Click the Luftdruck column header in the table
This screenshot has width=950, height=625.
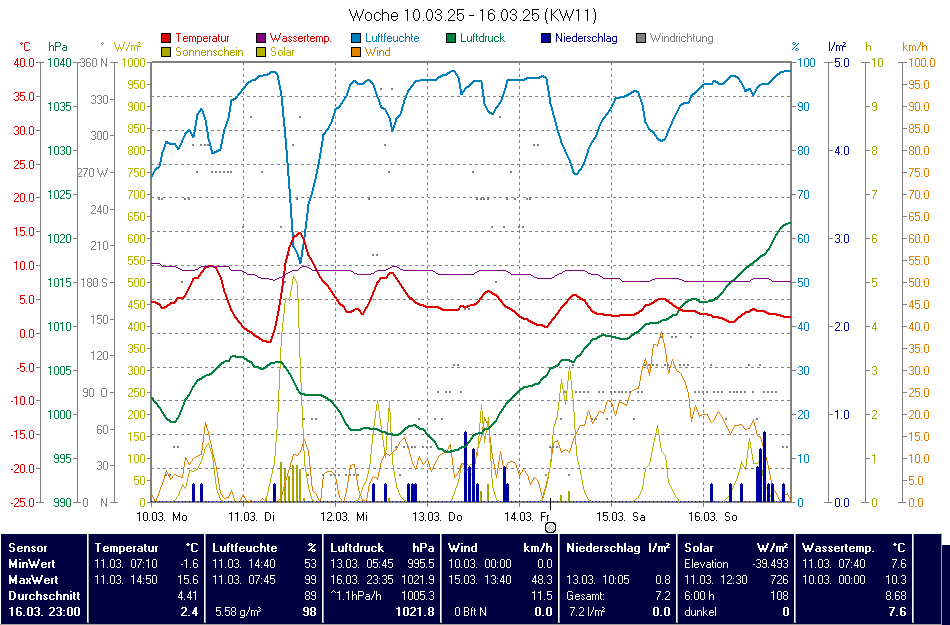coord(357,547)
